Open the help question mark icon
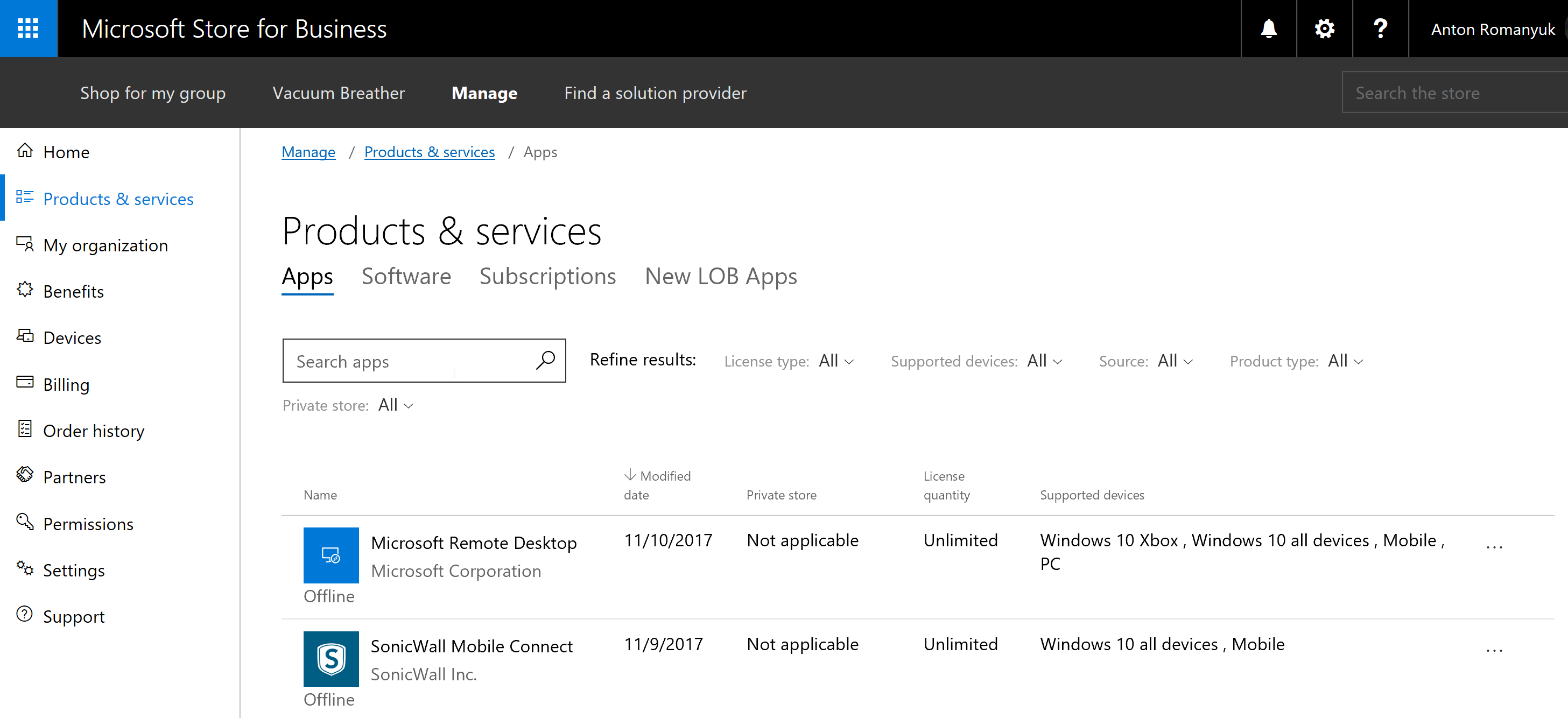1568x718 pixels. pyautogui.click(x=1381, y=29)
